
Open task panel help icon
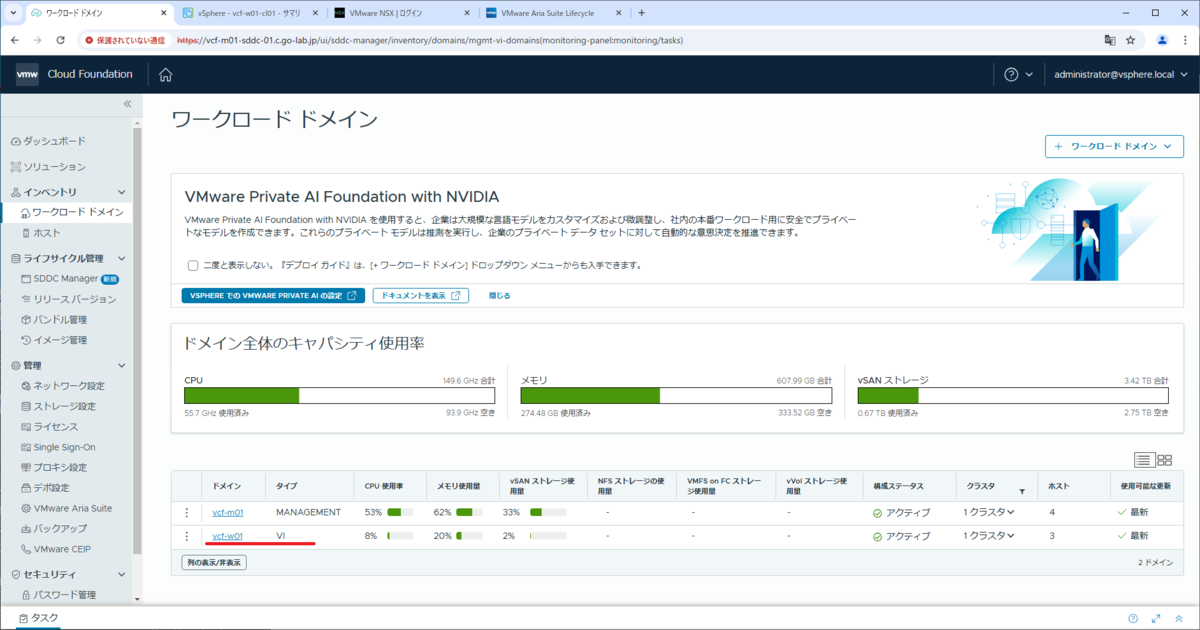click(1133, 619)
